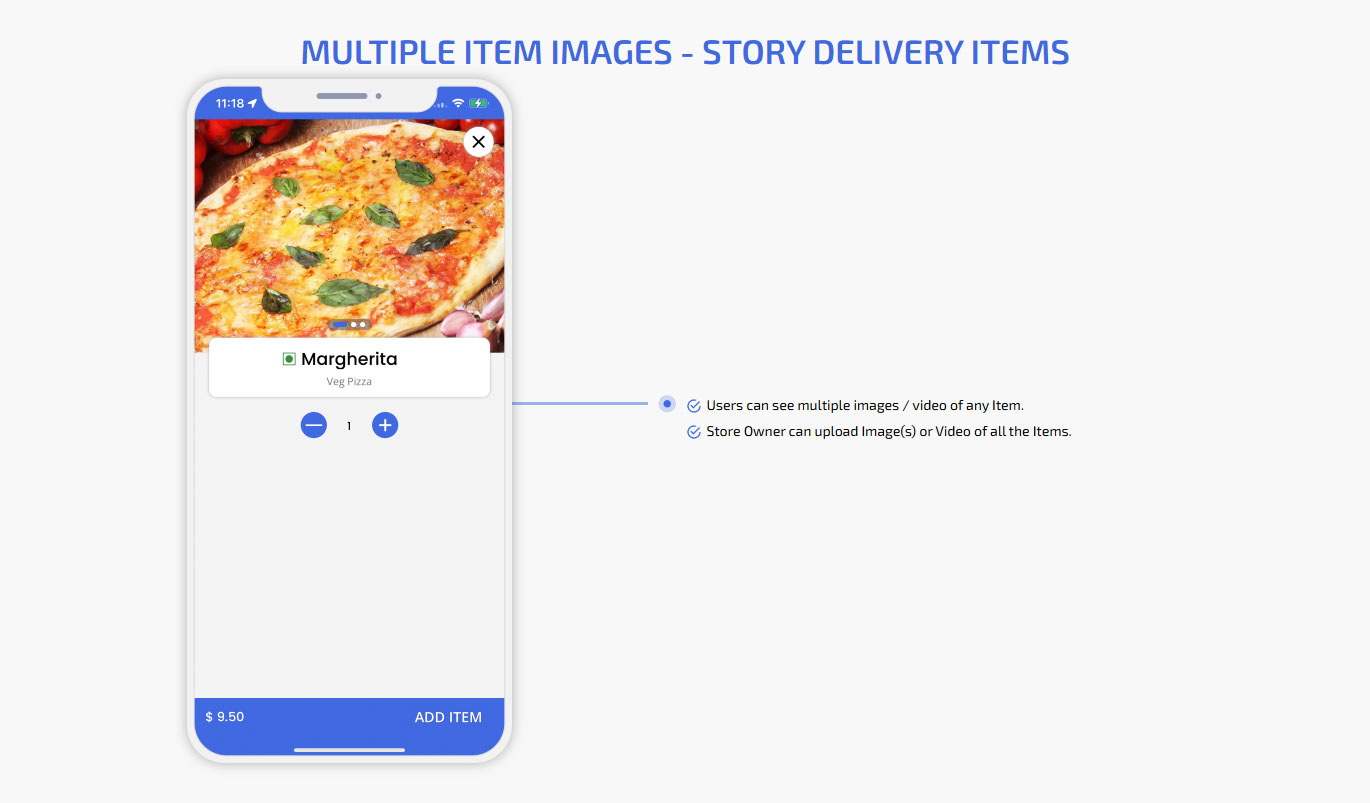The width and height of the screenshot is (1370, 803).
Task: Click the green veg indicator icon
Action: pos(289,359)
